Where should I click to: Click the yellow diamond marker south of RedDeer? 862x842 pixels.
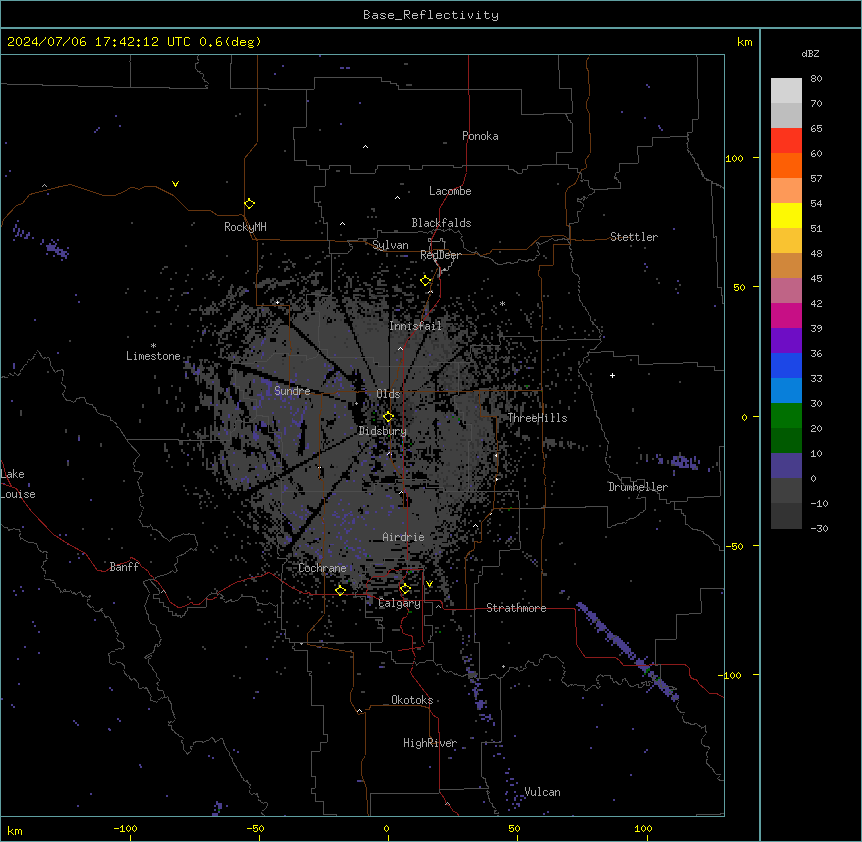pyautogui.click(x=426, y=281)
